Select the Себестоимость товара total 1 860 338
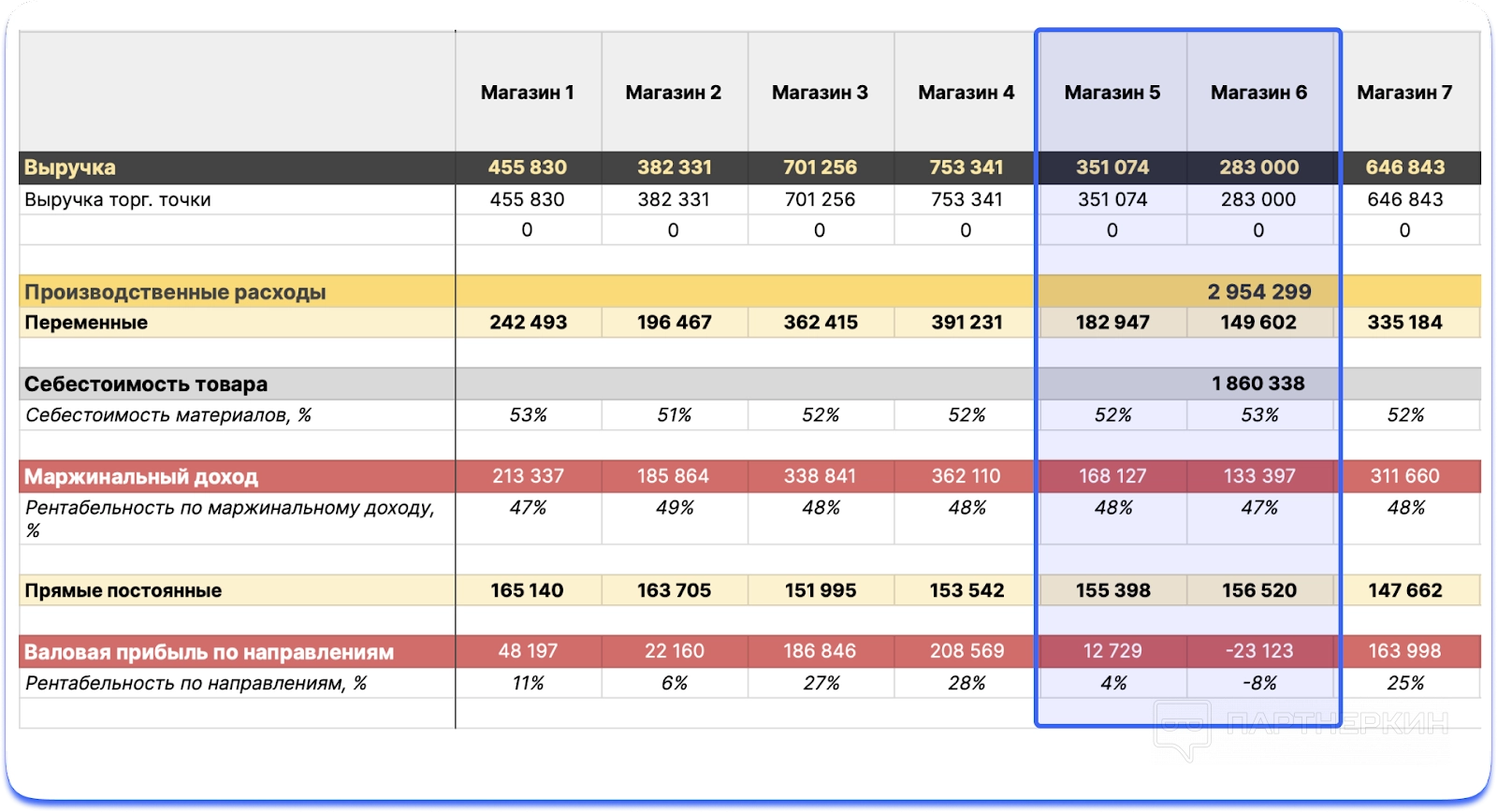Image resolution: width=1497 pixels, height=812 pixels. pos(1257,384)
